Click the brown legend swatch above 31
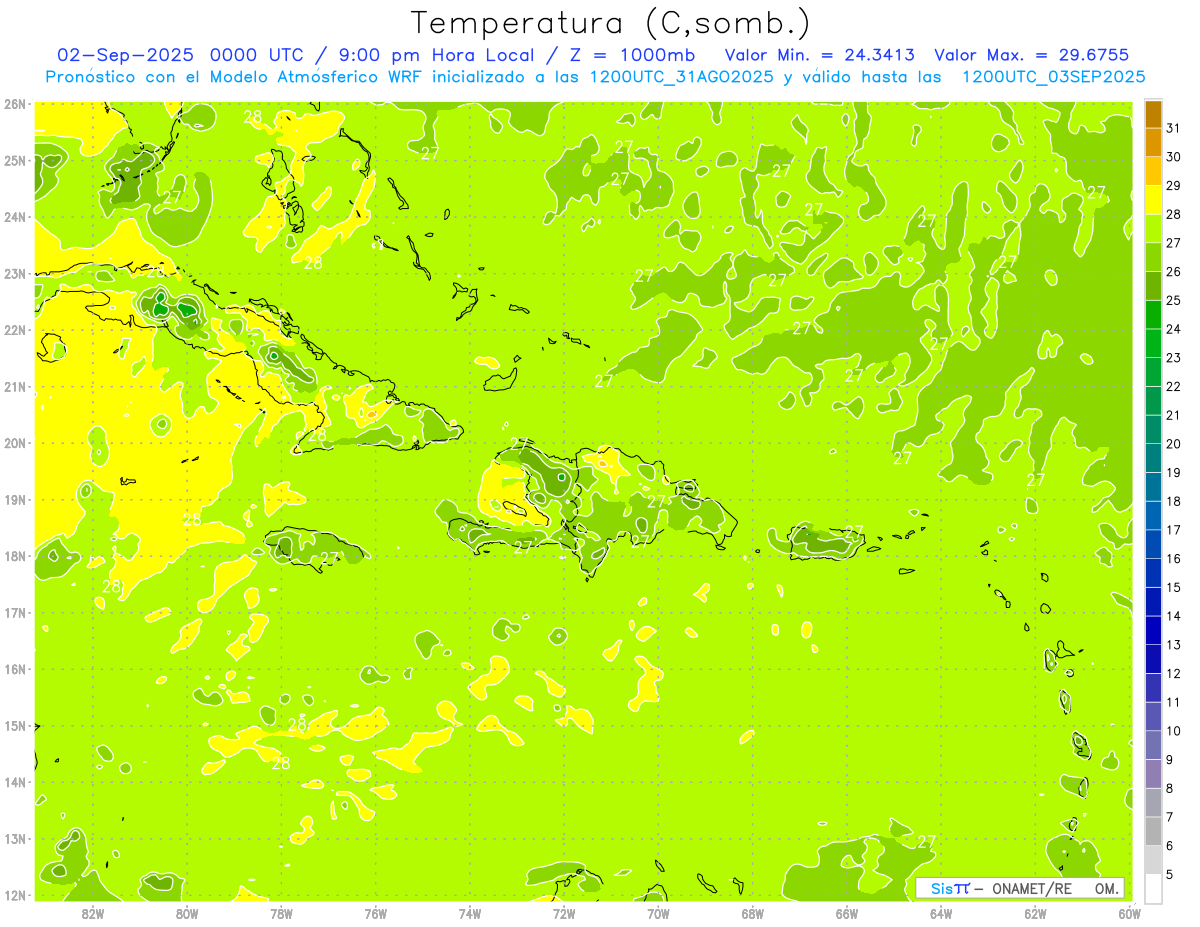Viewport: 1200px width, 927px height. pos(1153,114)
